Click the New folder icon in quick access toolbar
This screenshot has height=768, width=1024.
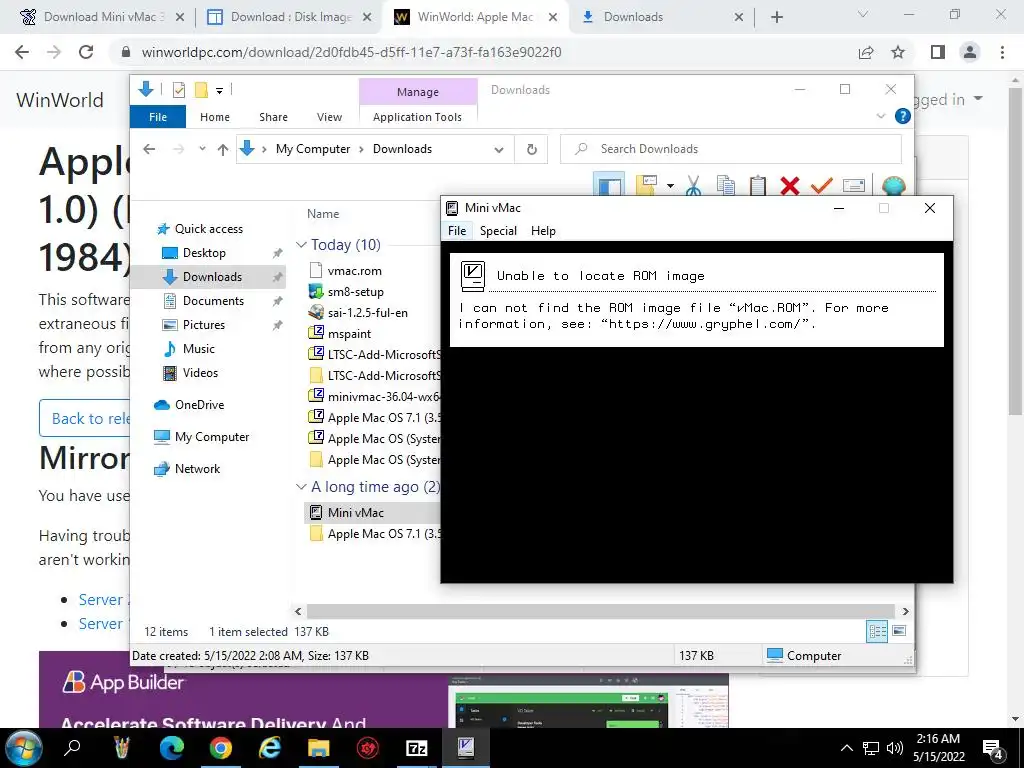tap(201, 90)
